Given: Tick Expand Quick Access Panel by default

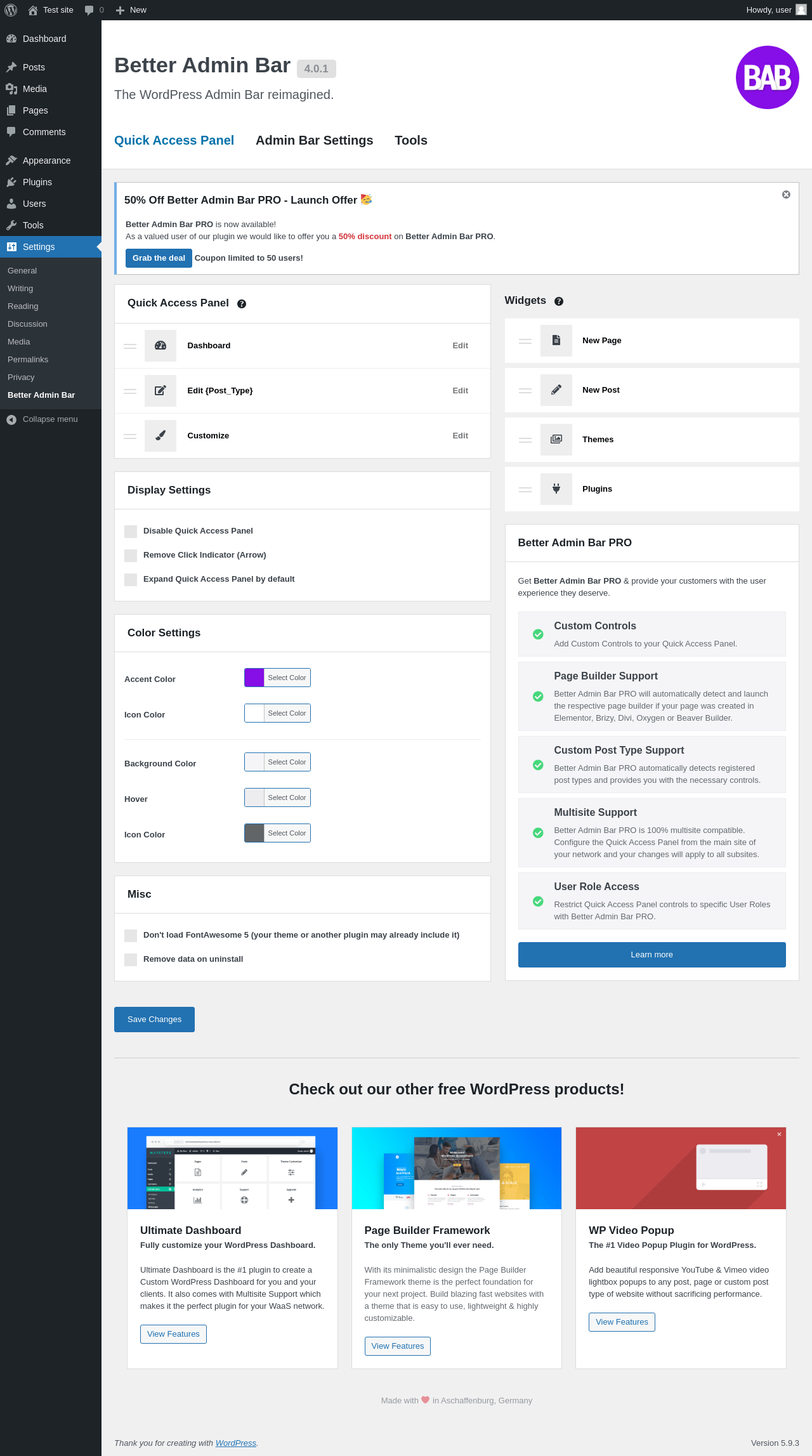Looking at the screenshot, I should coord(131,580).
